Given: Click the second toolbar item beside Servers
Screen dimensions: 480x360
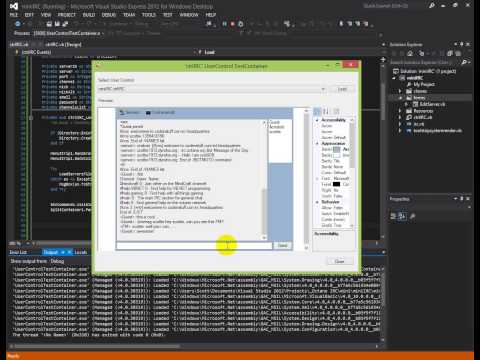Looking at the screenshot, I should click(x=160, y=113).
